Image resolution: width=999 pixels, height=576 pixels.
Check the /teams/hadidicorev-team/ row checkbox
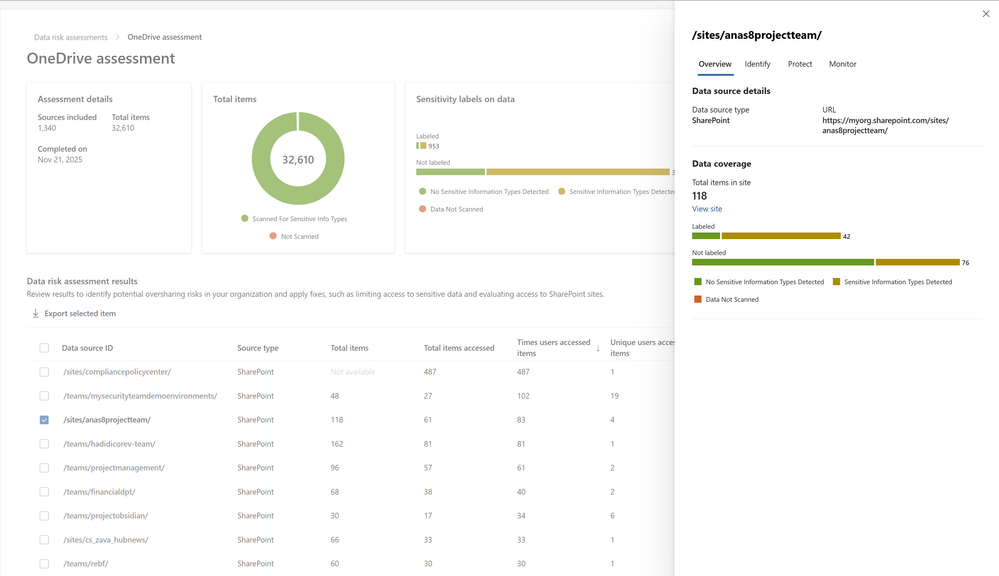tap(44, 443)
